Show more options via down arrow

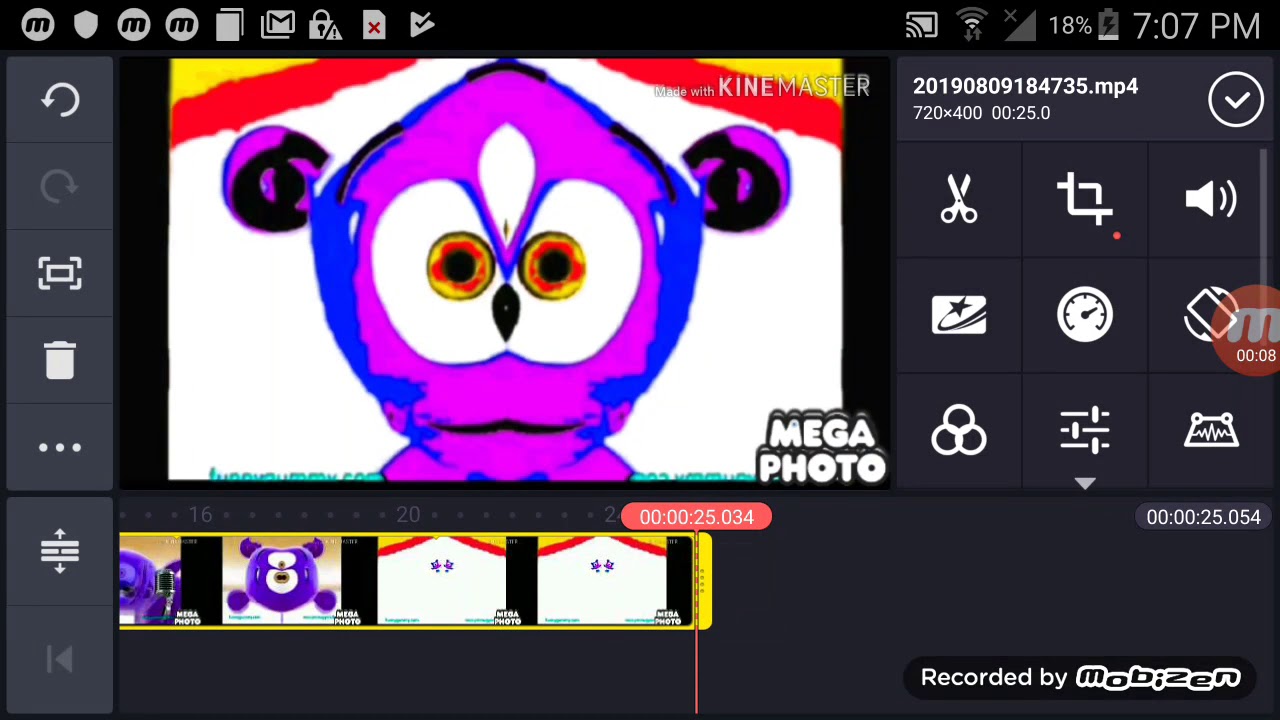[1085, 484]
